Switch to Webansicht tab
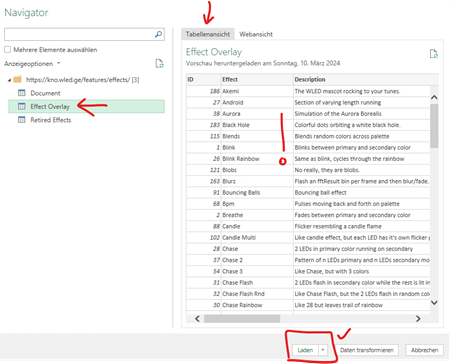Viewport: 449px width, 364px height. pos(256,34)
